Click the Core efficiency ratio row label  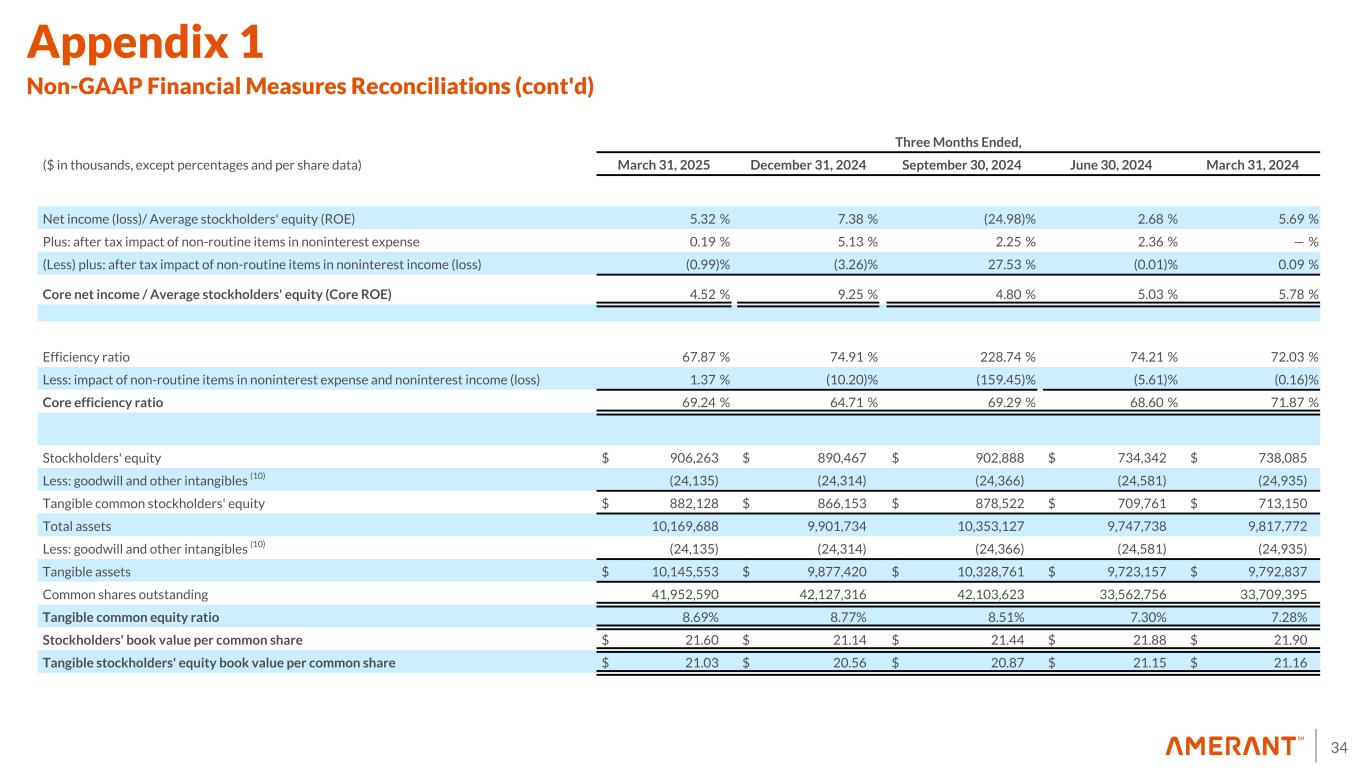pyautogui.click(x=102, y=403)
